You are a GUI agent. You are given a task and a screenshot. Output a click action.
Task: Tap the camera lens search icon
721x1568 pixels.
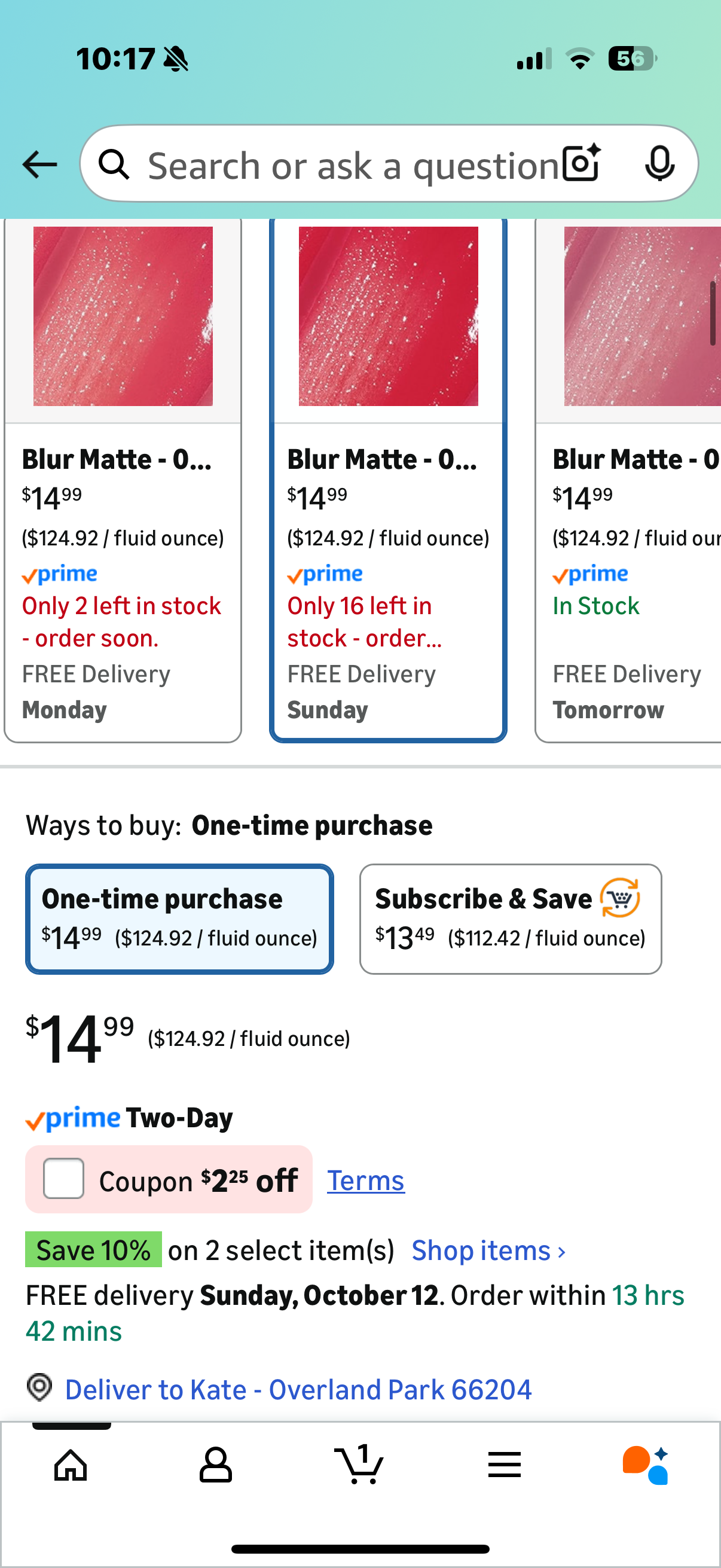[581, 164]
